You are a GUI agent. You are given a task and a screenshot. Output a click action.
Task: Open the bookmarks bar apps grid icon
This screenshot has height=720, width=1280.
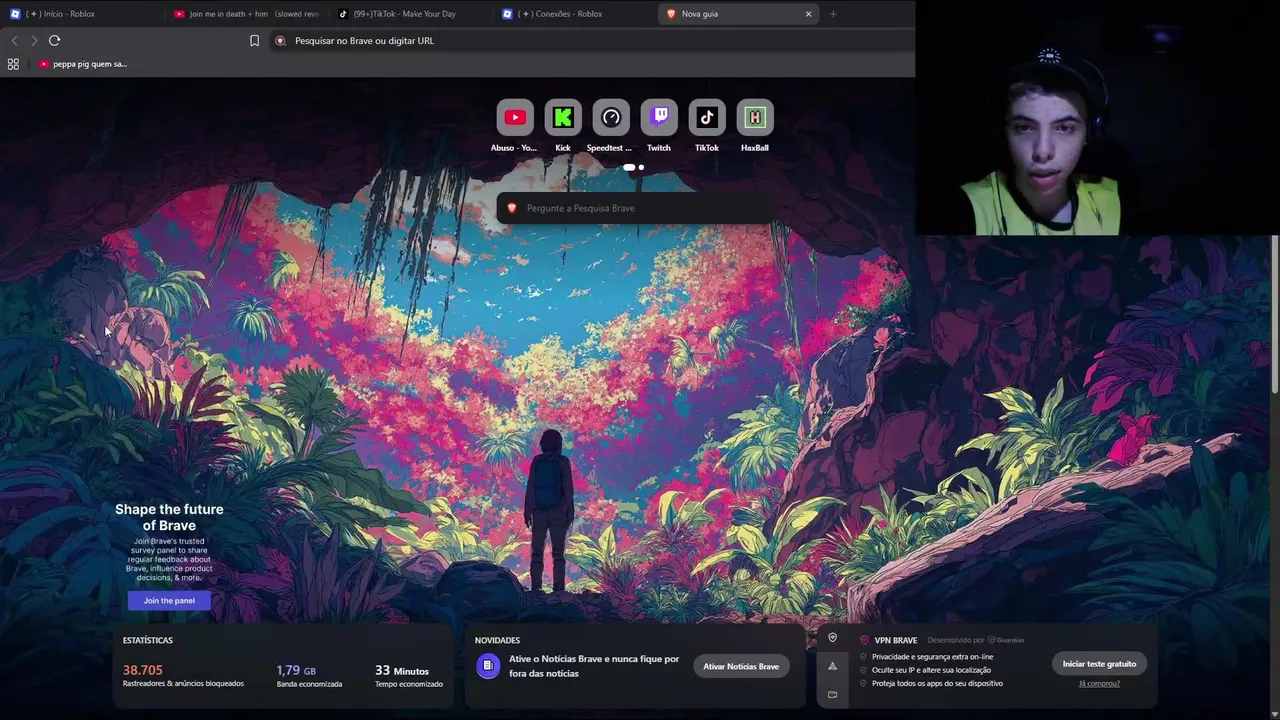point(13,64)
